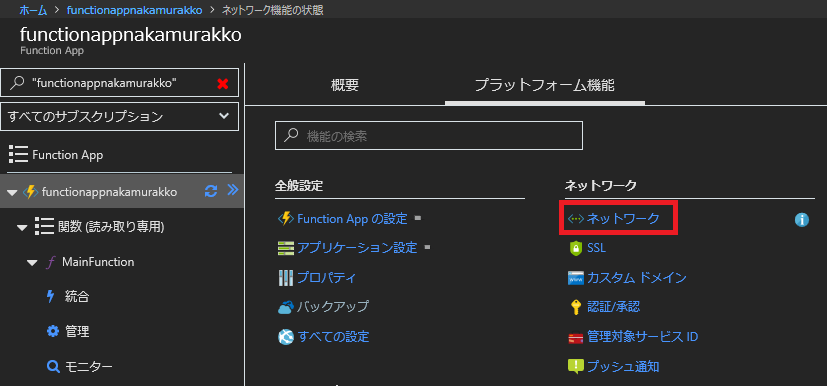
Task: Click the 管理対象サービス ID card icon
Action: tap(575, 337)
